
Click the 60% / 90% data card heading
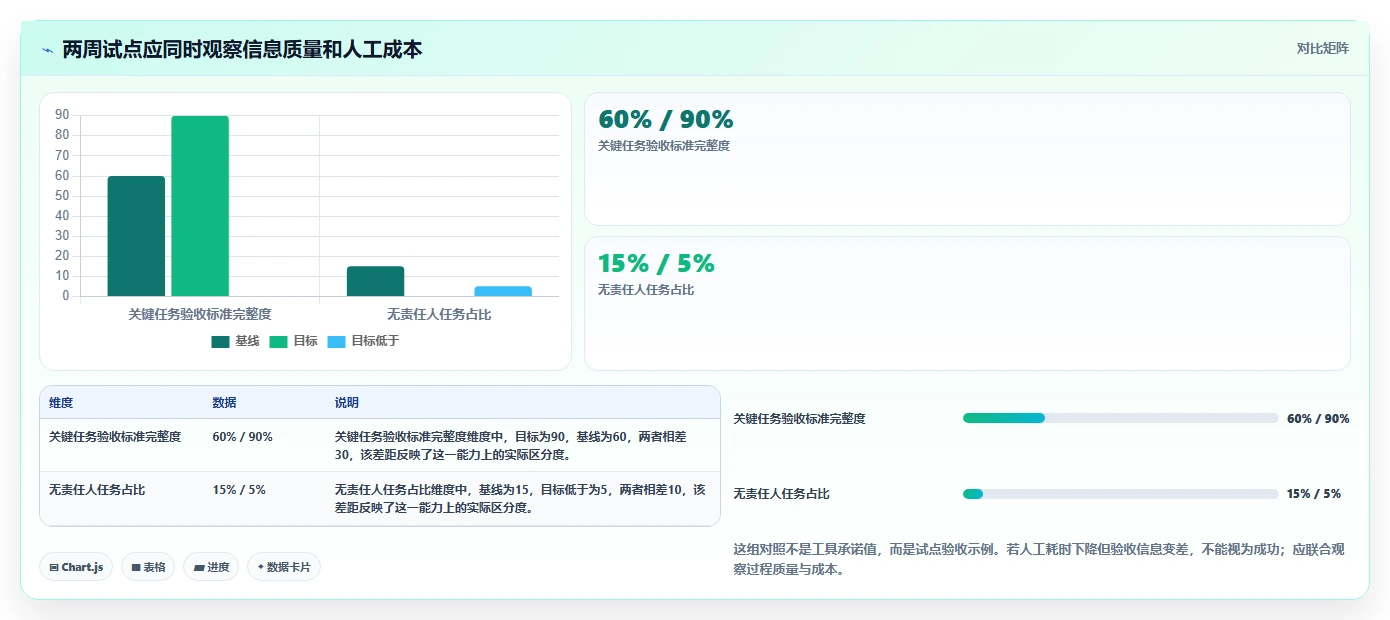(666, 119)
